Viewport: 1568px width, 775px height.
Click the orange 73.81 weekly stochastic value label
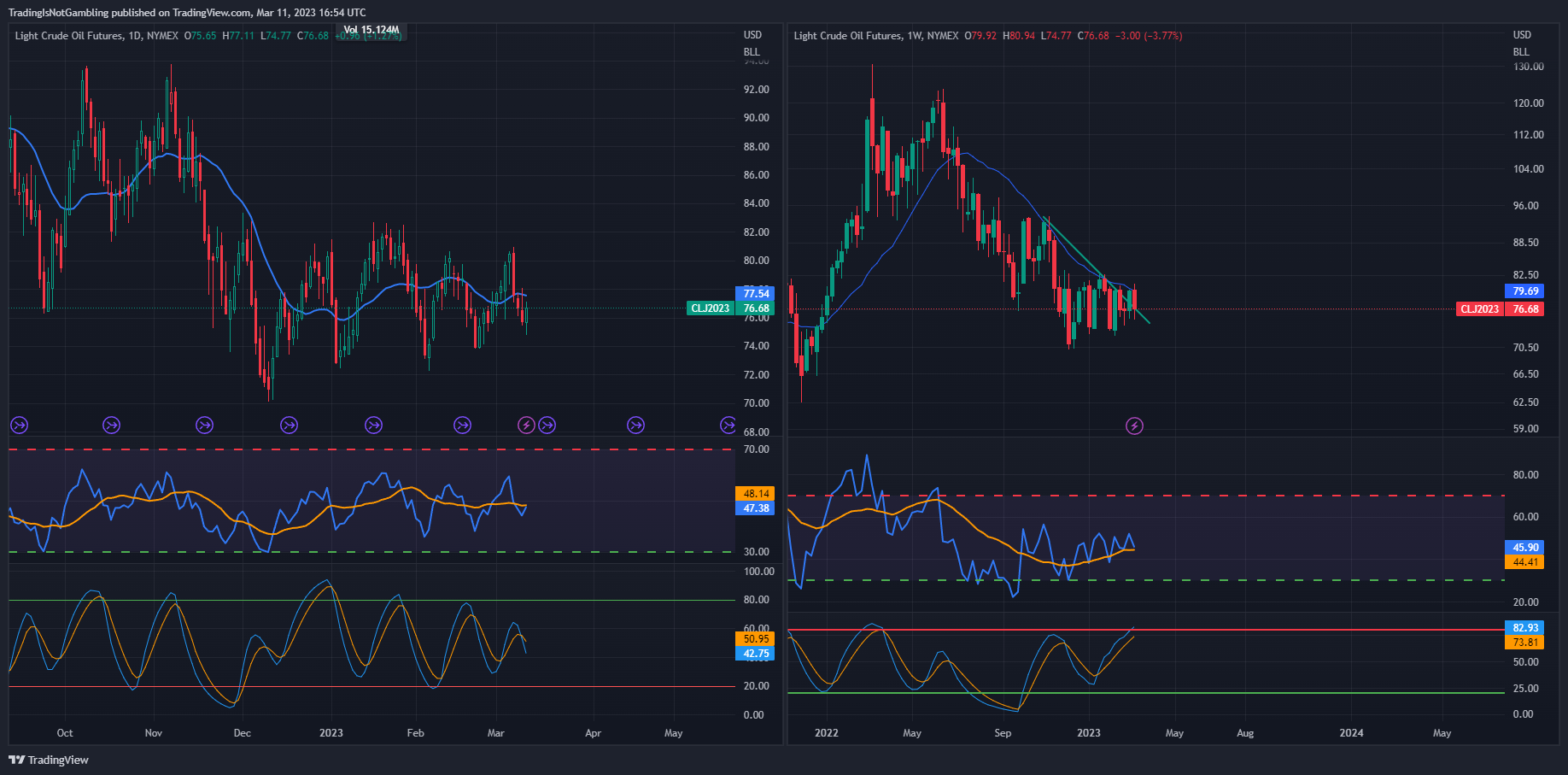(1525, 643)
